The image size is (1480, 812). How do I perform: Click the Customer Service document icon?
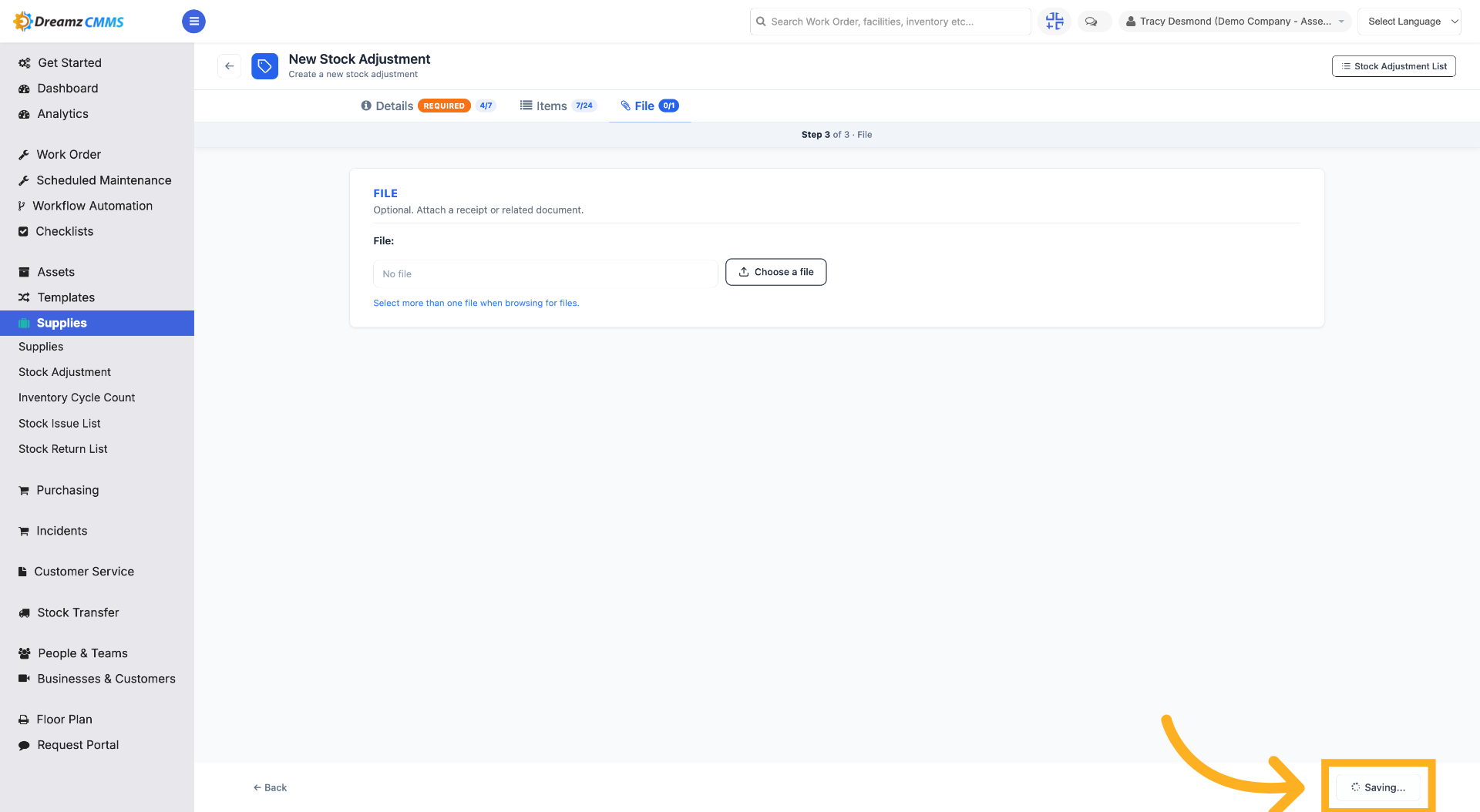[22, 572]
